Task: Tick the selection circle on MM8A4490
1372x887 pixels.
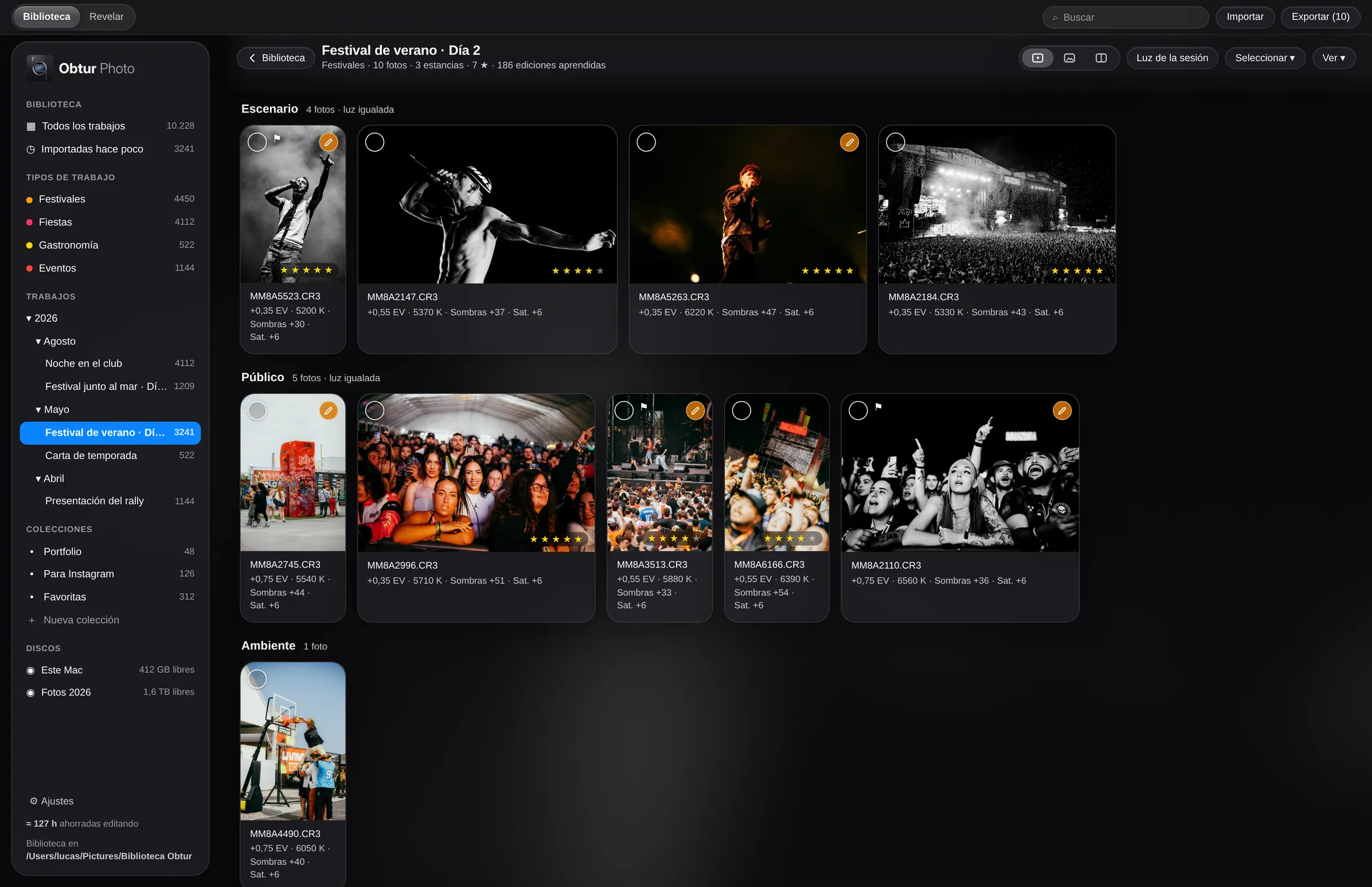Action: [x=257, y=679]
